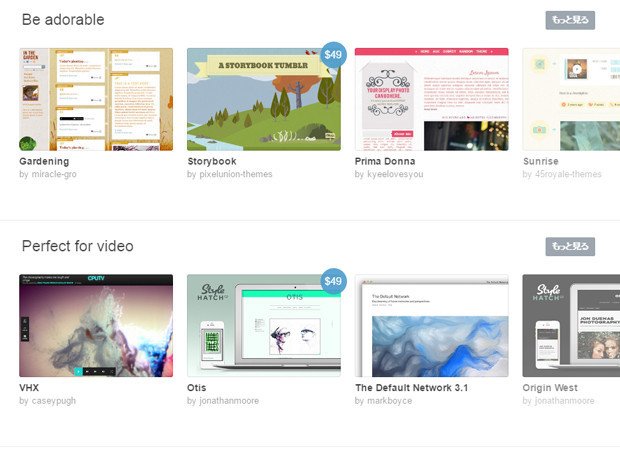The image size is (620, 453).
Task: Click the $49 price badge on Storybook
Action: coord(333,55)
